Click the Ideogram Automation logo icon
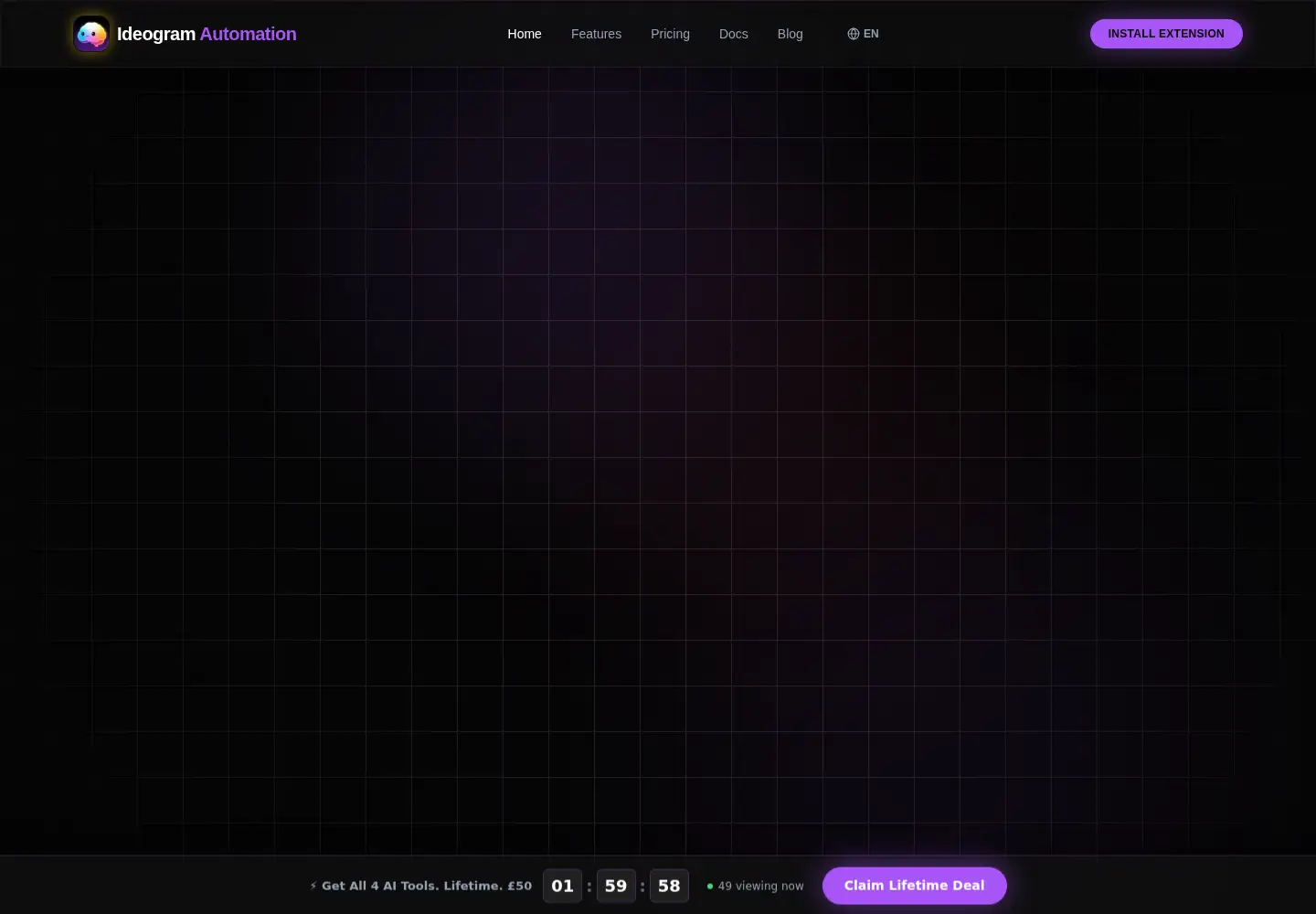1316x914 pixels. (91, 34)
